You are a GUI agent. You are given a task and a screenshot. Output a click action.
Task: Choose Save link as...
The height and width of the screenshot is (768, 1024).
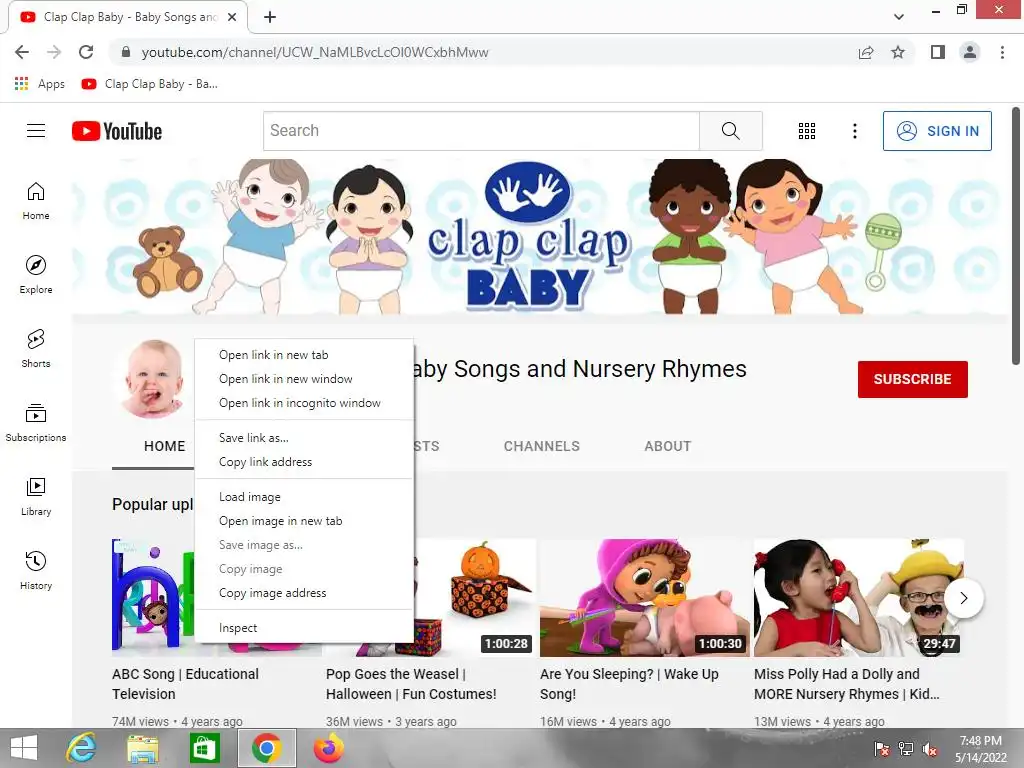click(x=304, y=438)
